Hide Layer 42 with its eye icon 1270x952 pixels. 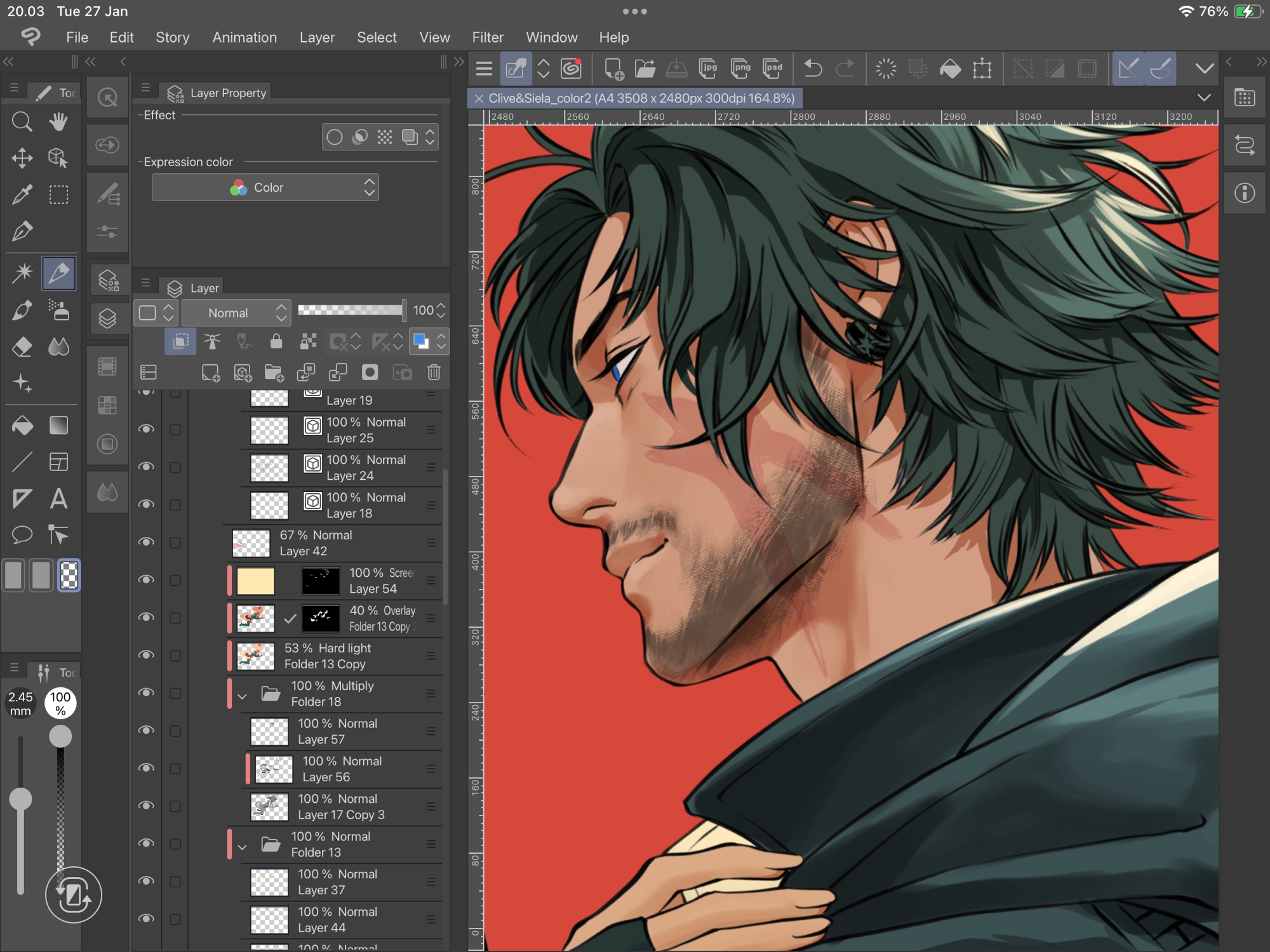(x=147, y=542)
